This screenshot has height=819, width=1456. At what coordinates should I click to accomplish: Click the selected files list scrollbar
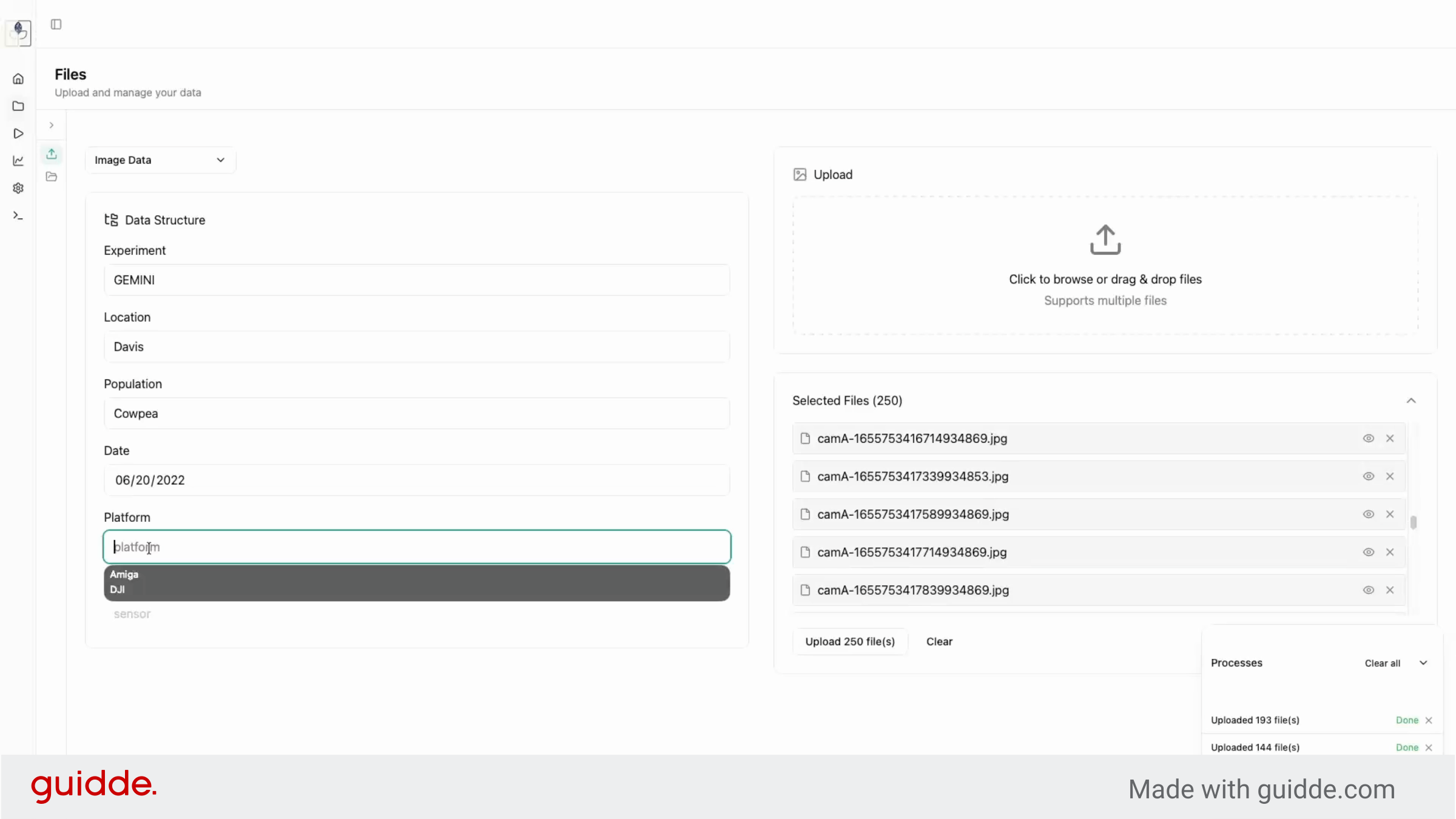[1414, 522]
